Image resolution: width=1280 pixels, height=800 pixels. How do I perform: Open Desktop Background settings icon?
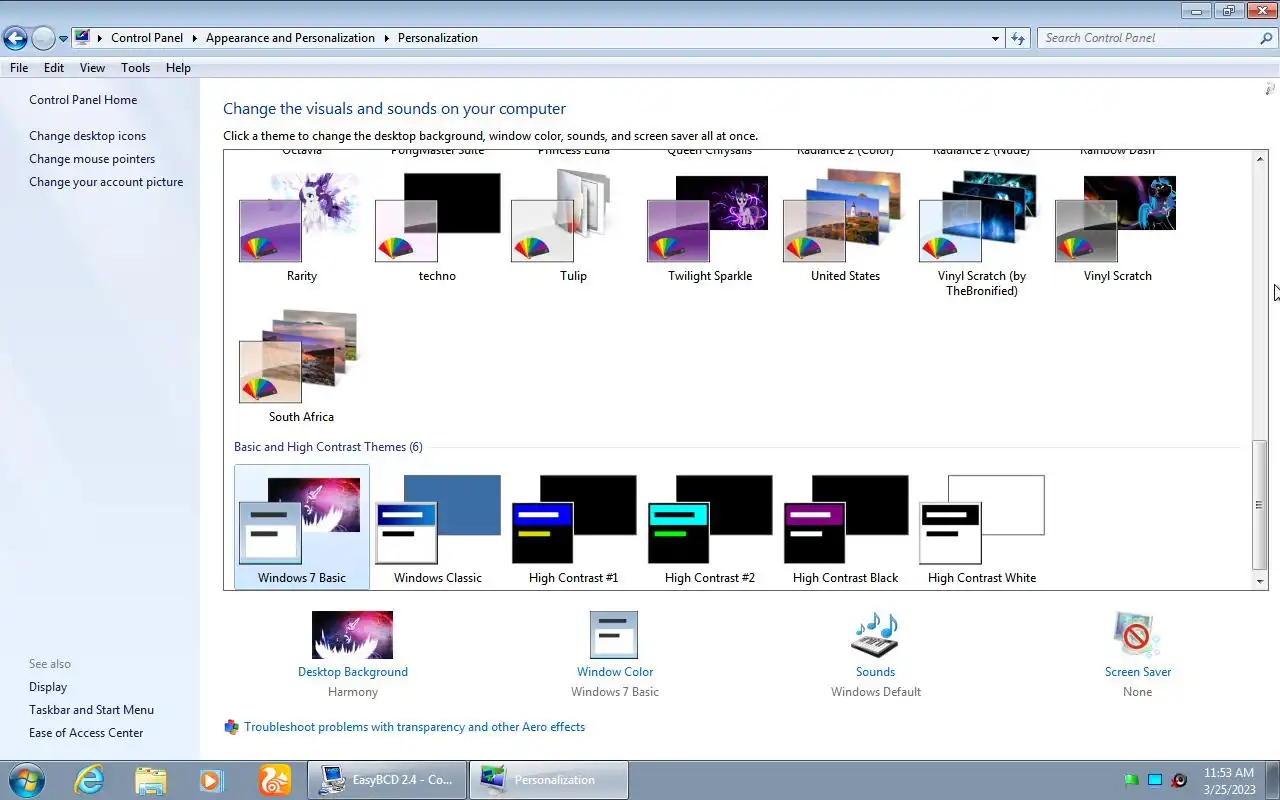(352, 635)
